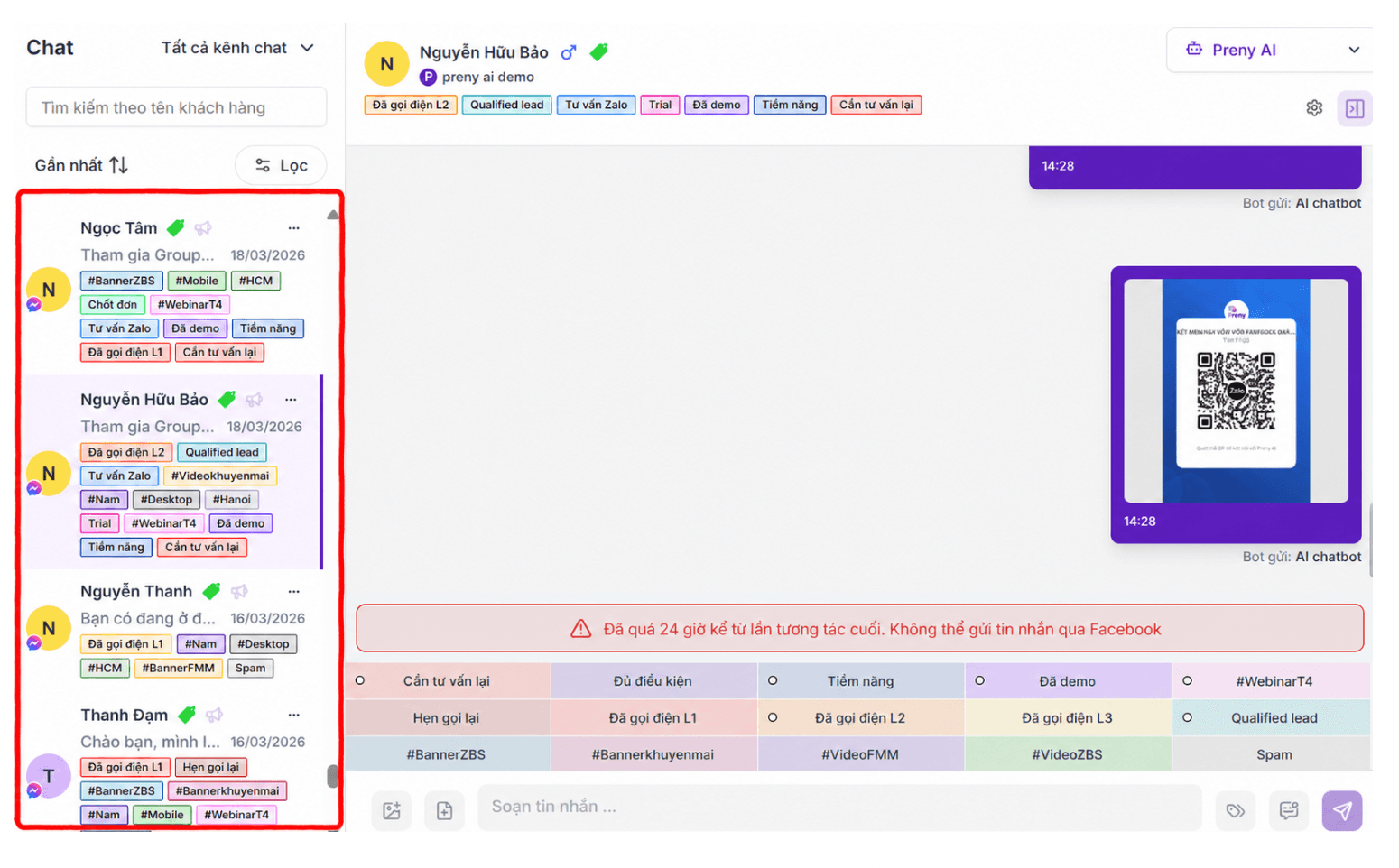Open the tag label icon near send
Image resolution: width=1399 pixels, height=868 pixels.
(1236, 810)
